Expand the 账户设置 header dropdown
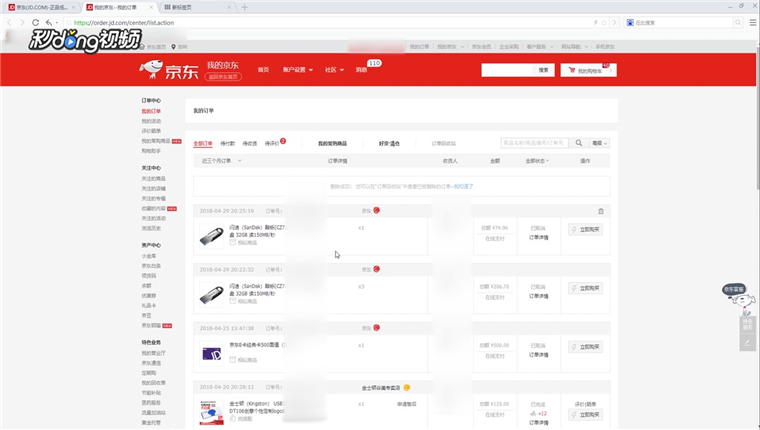The image size is (760, 430). [298, 70]
